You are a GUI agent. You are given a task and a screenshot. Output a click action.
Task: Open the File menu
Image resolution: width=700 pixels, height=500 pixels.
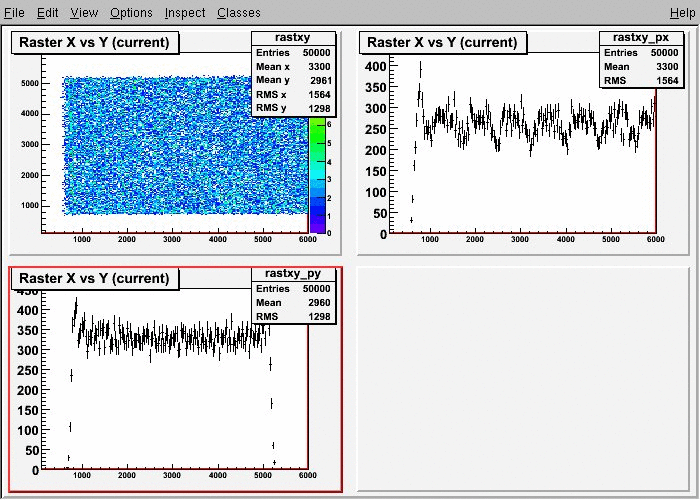[x=14, y=12]
